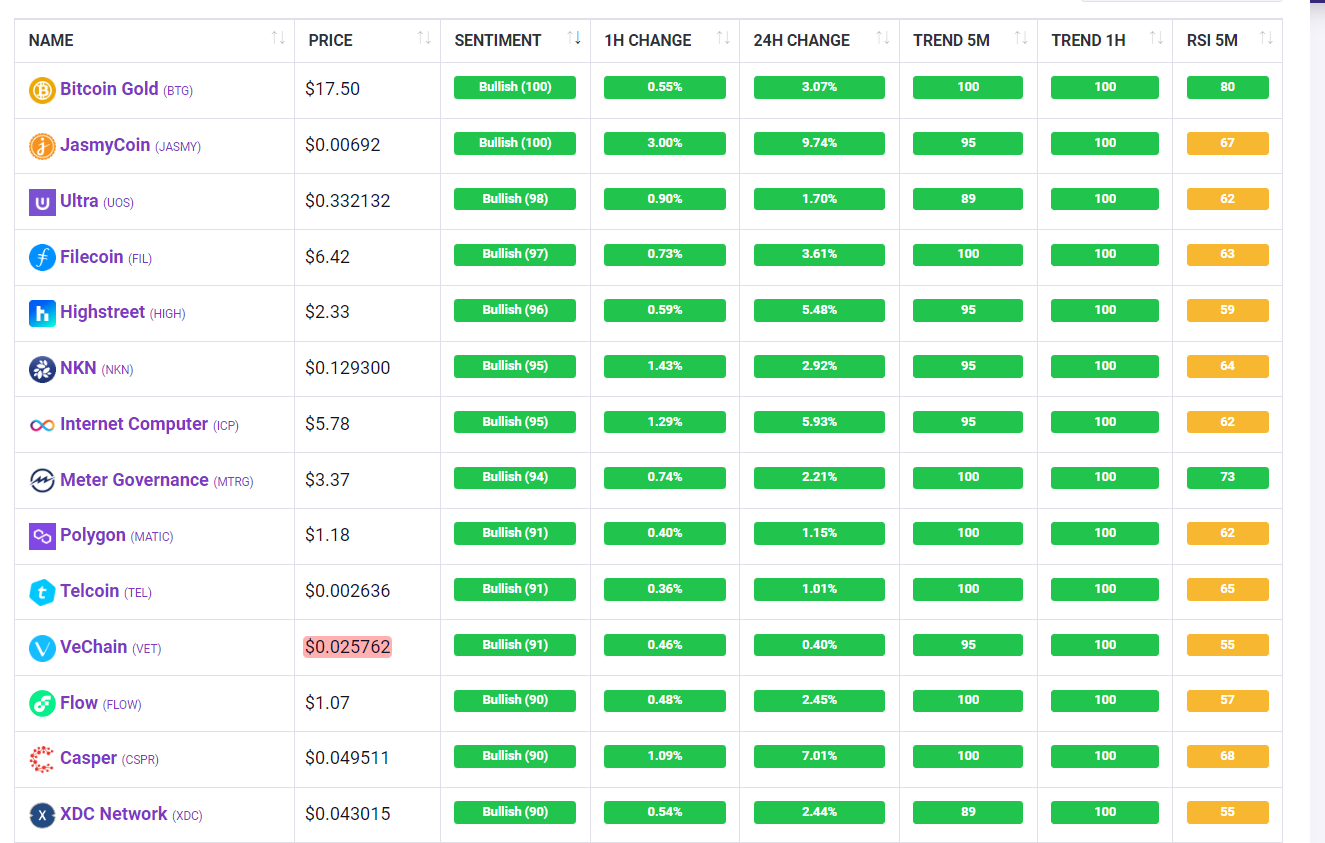The width and height of the screenshot is (1325, 843).
Task: Click the green RSI 80 badge for Bitcoin Gold
Action: tap(1227, 87)
